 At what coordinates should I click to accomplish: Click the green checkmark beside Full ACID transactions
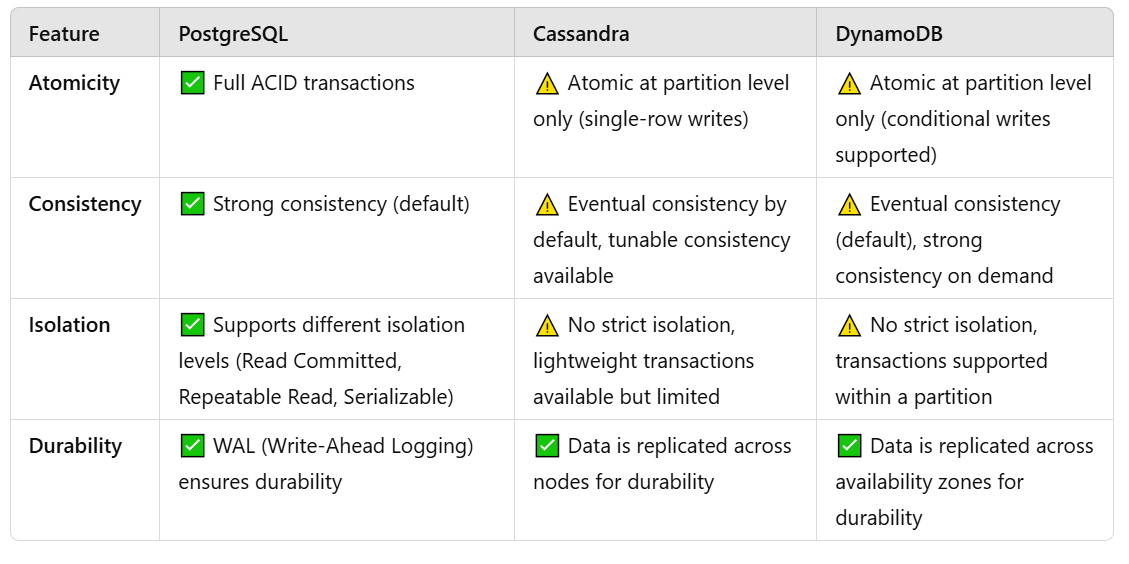tap(192, 83)
